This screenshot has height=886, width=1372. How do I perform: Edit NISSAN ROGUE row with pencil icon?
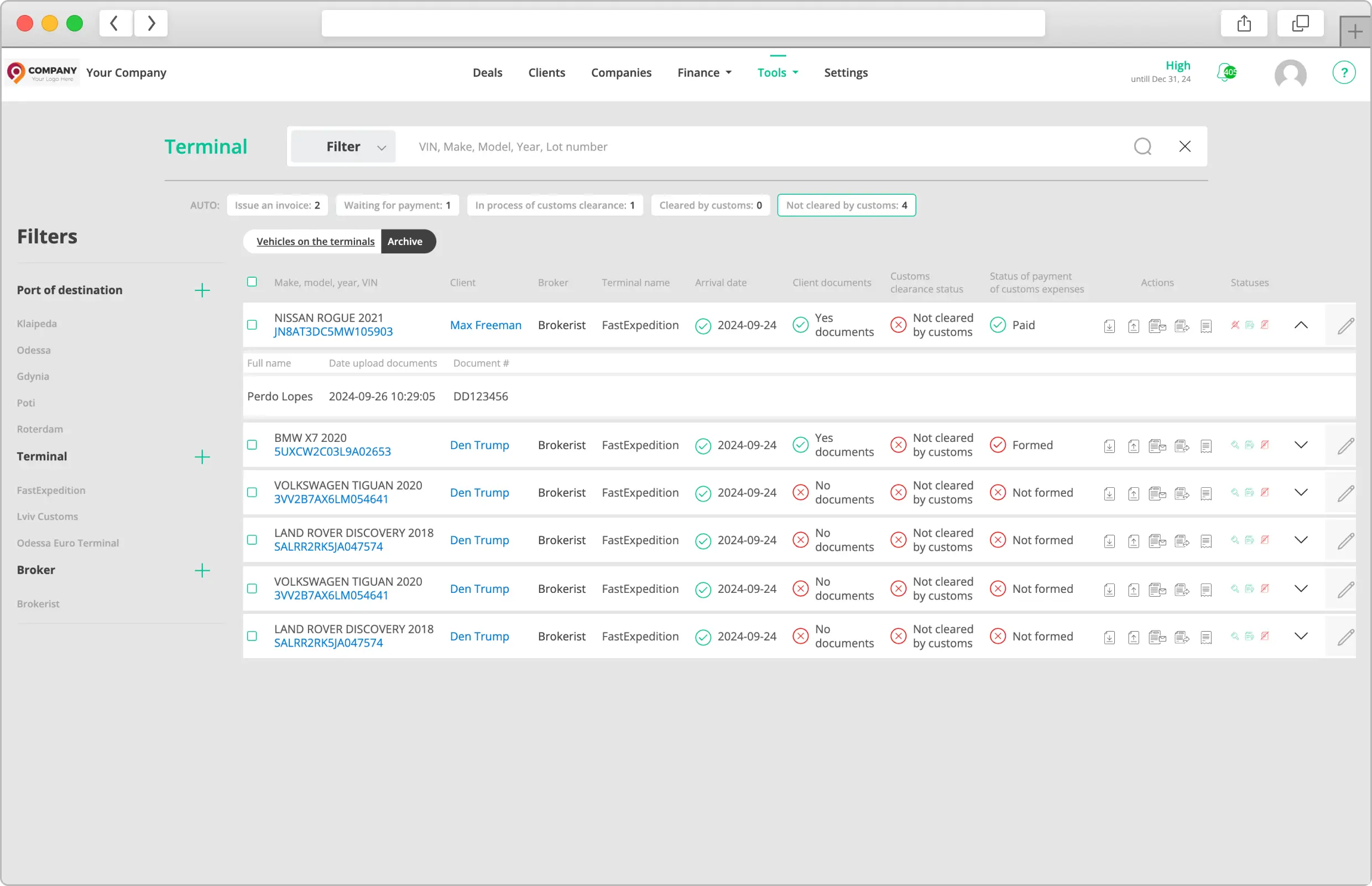click(1345, 326)
